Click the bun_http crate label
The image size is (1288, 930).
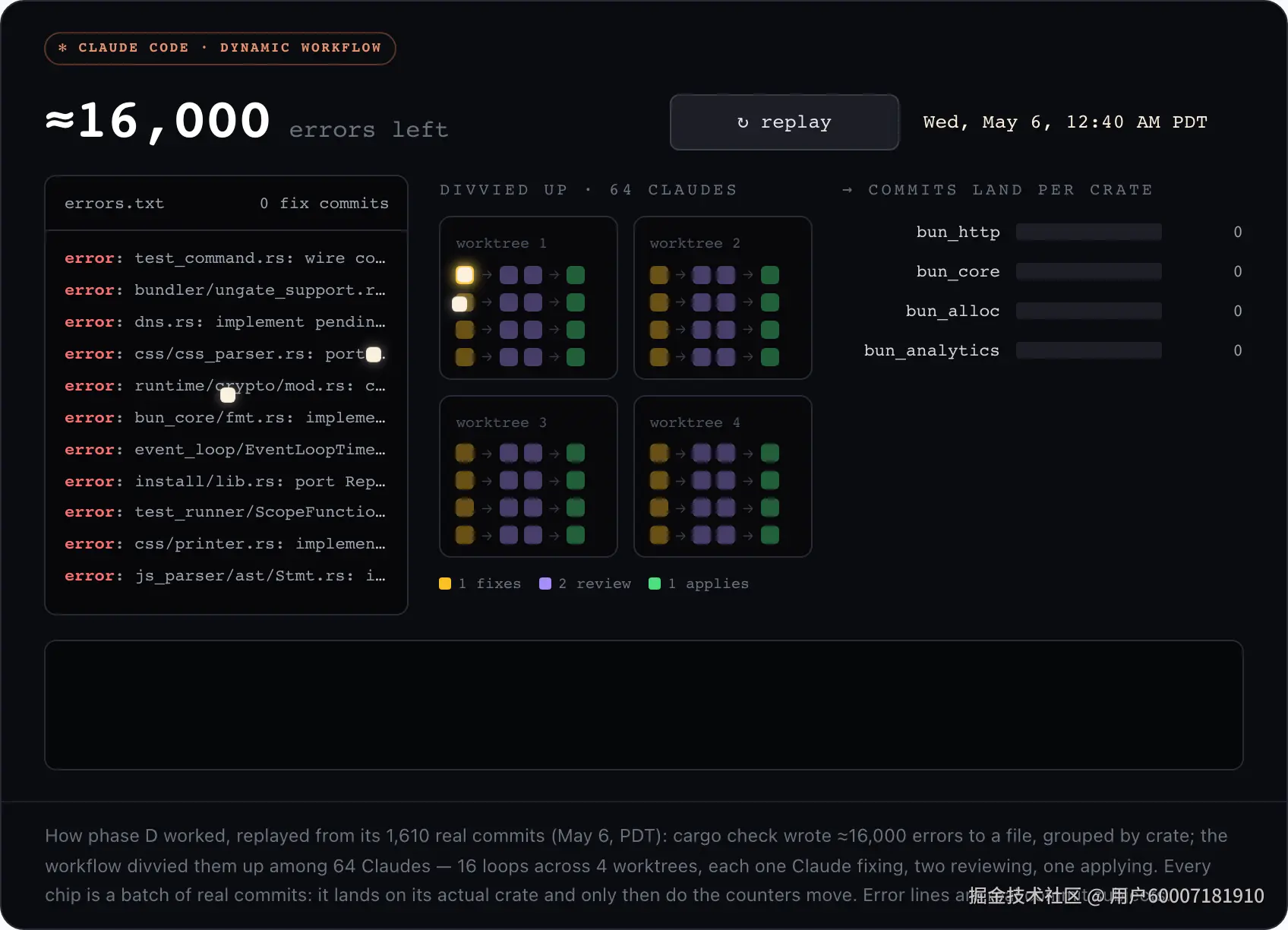(x=958, y=232)
